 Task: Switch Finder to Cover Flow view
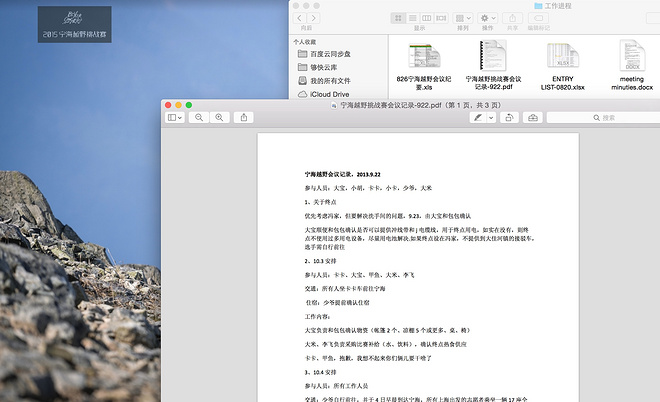tap(441, 18)
